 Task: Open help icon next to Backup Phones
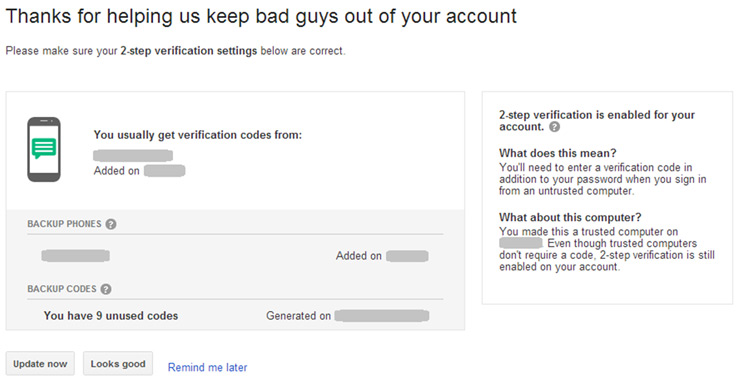(x=111, y=224)
